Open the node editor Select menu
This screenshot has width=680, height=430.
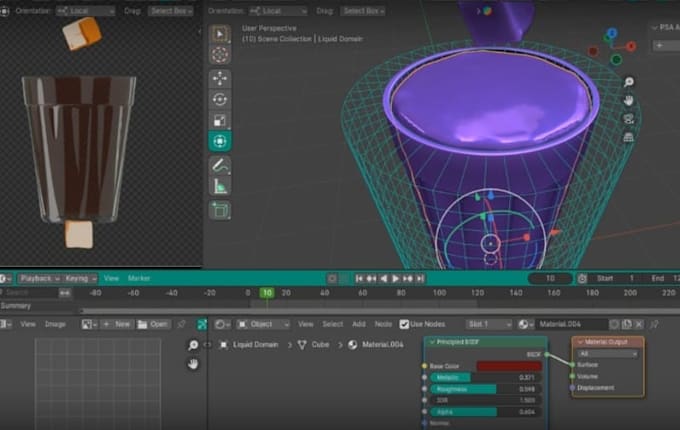click(333, 324)
